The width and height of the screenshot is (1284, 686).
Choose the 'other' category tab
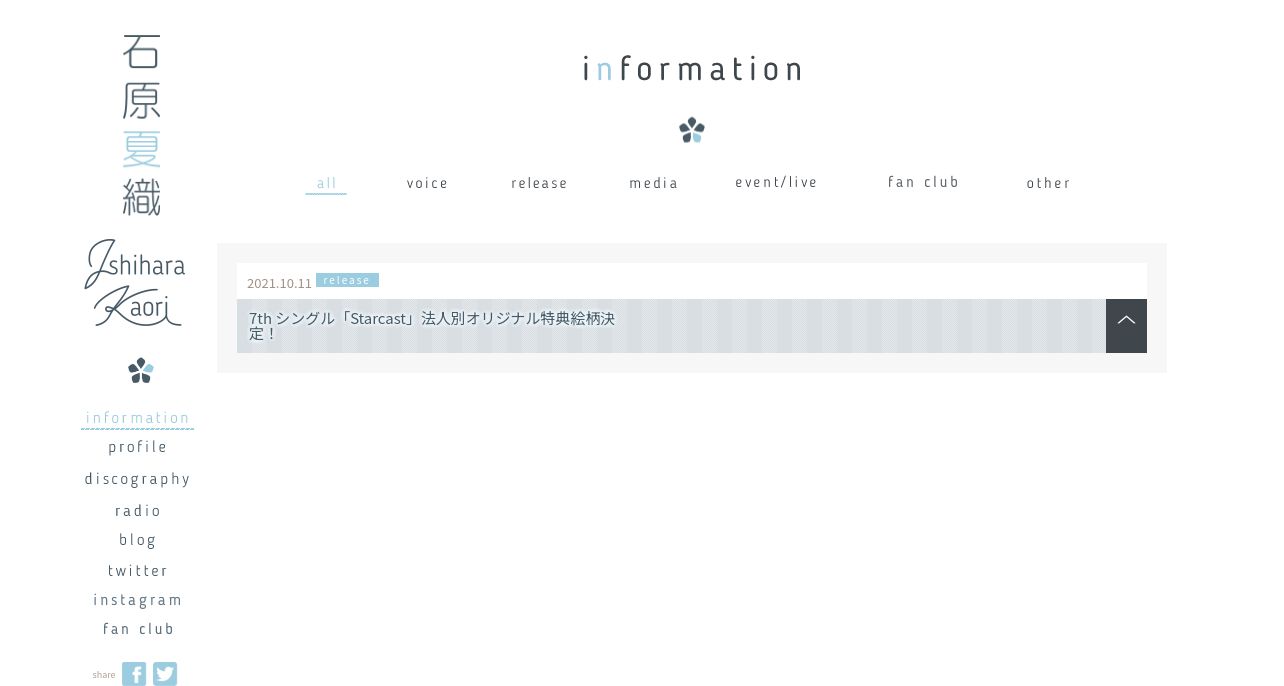(1049, 183)
